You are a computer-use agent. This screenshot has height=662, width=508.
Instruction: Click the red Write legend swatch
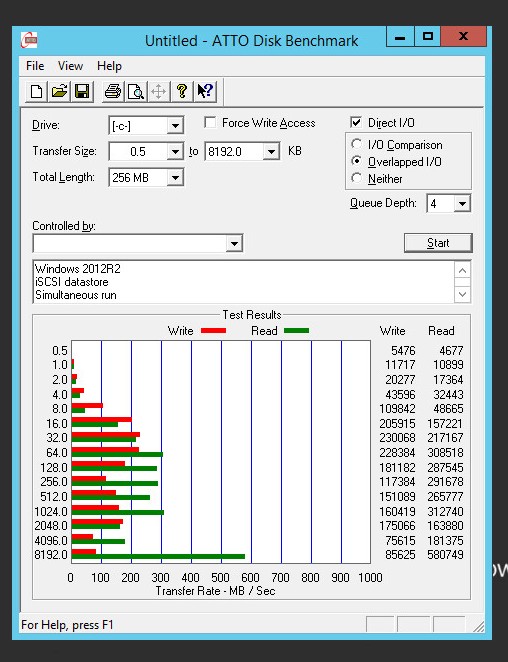[x=213, y=331]
